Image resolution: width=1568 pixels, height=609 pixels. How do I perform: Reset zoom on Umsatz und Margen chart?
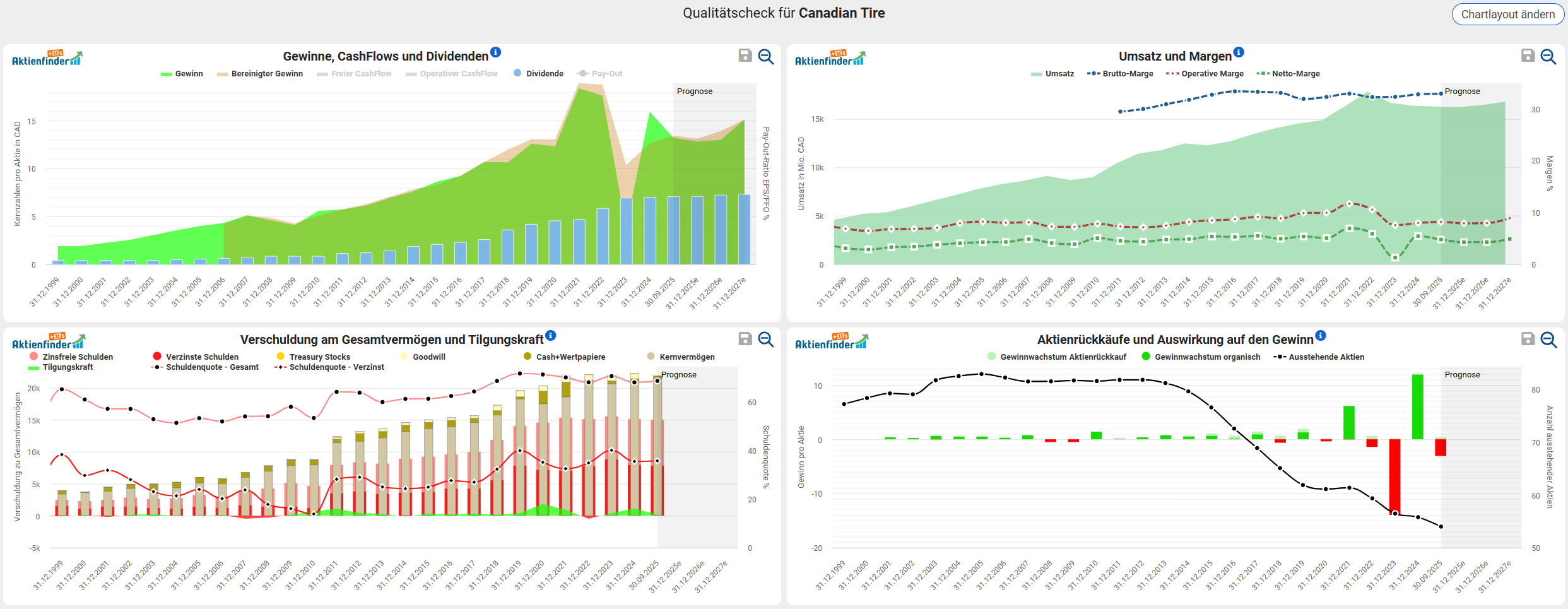[x=1548, y=56]
